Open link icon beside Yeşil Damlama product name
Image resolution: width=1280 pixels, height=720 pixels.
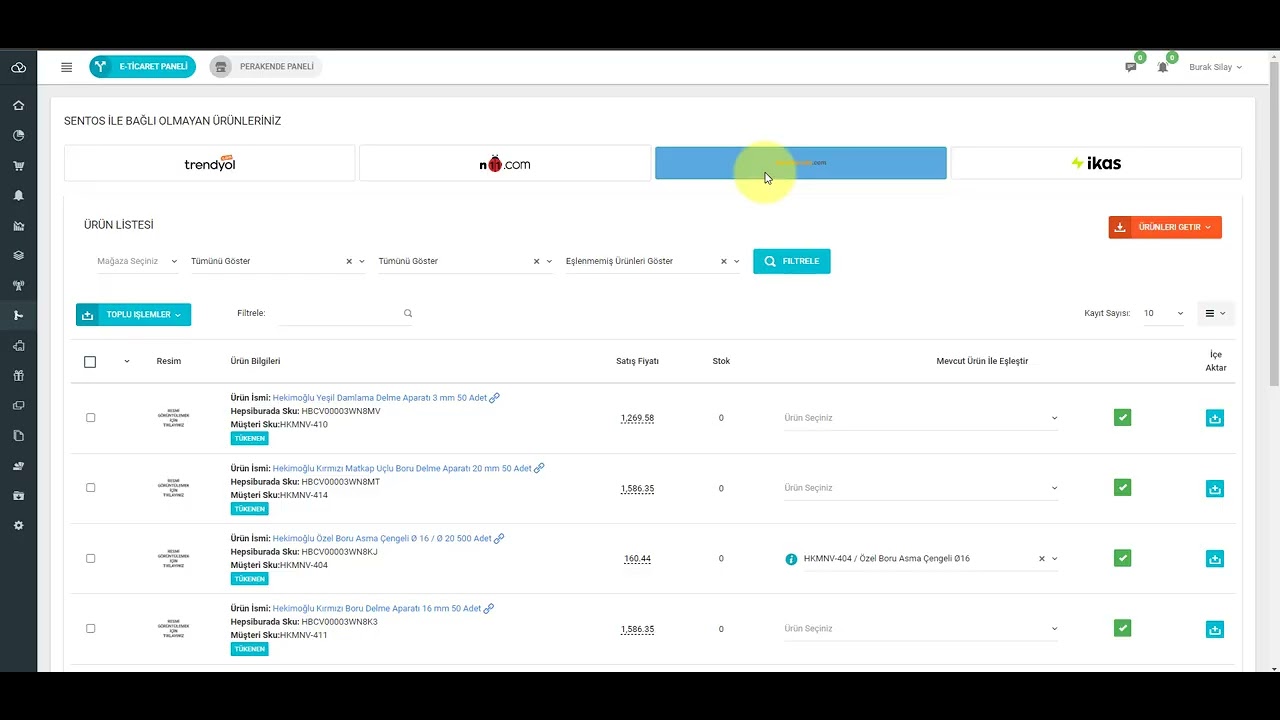point(494,398)
